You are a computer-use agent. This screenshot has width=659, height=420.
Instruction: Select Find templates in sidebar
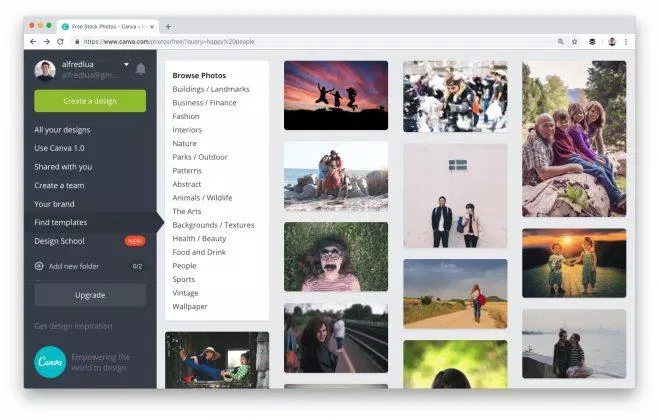pyautogui.click(x=61, y=222)
